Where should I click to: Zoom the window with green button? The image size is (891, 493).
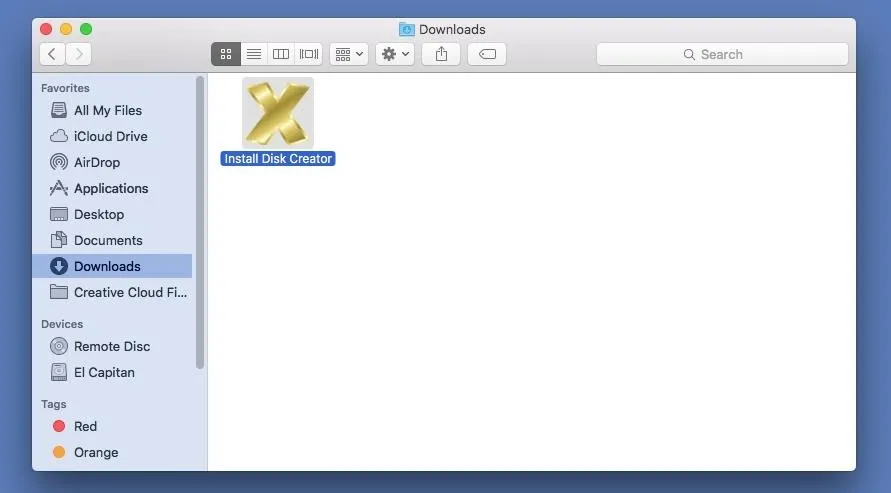pos(86,29)
